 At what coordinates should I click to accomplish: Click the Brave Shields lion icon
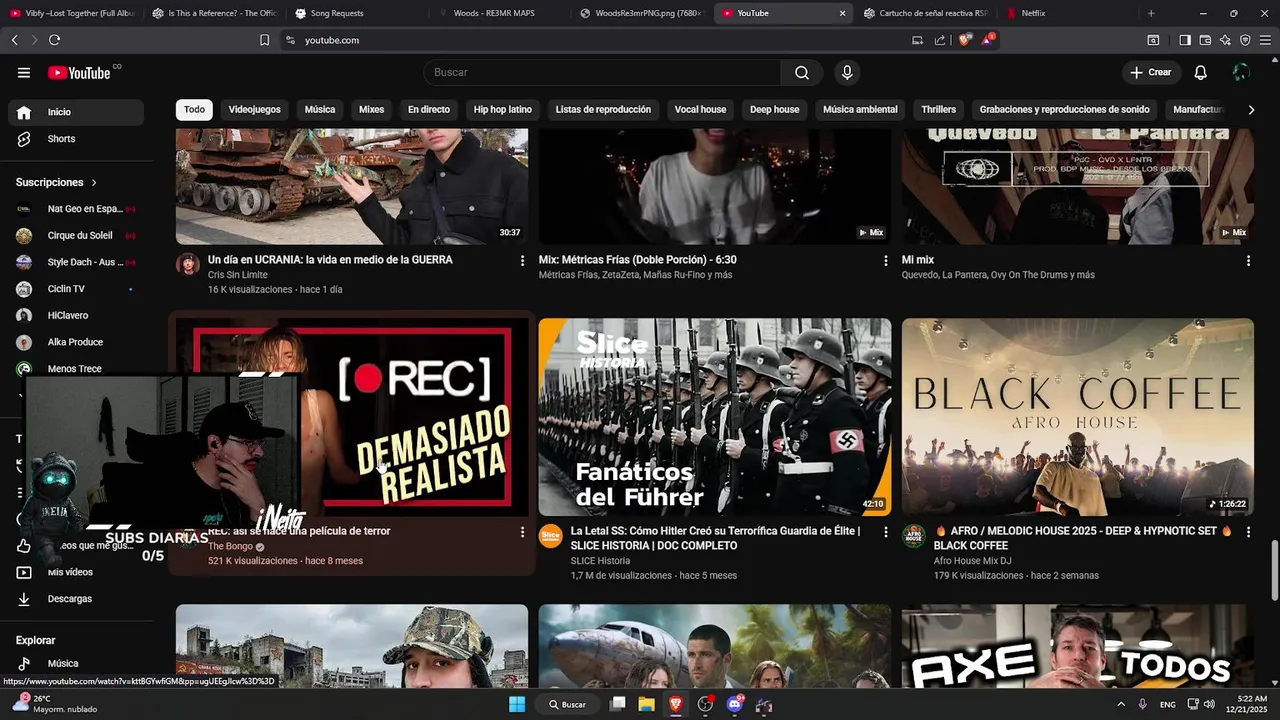[964, 40]
